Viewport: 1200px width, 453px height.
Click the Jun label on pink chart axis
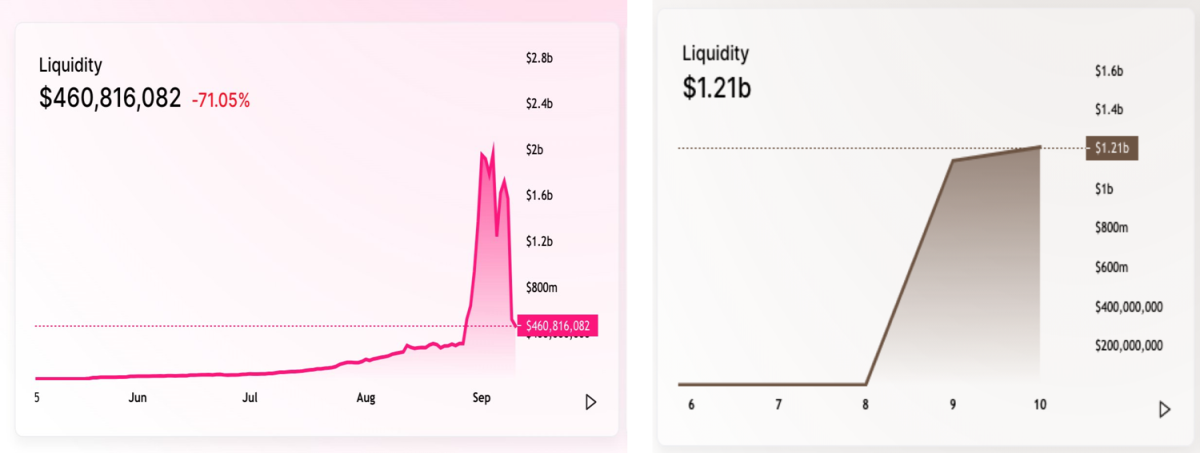pyautogui.click(x=138, y=397)
